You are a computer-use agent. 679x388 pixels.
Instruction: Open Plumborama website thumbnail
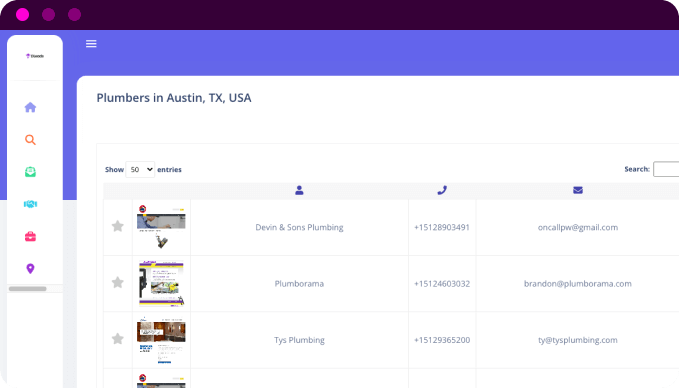click(161, 284)
